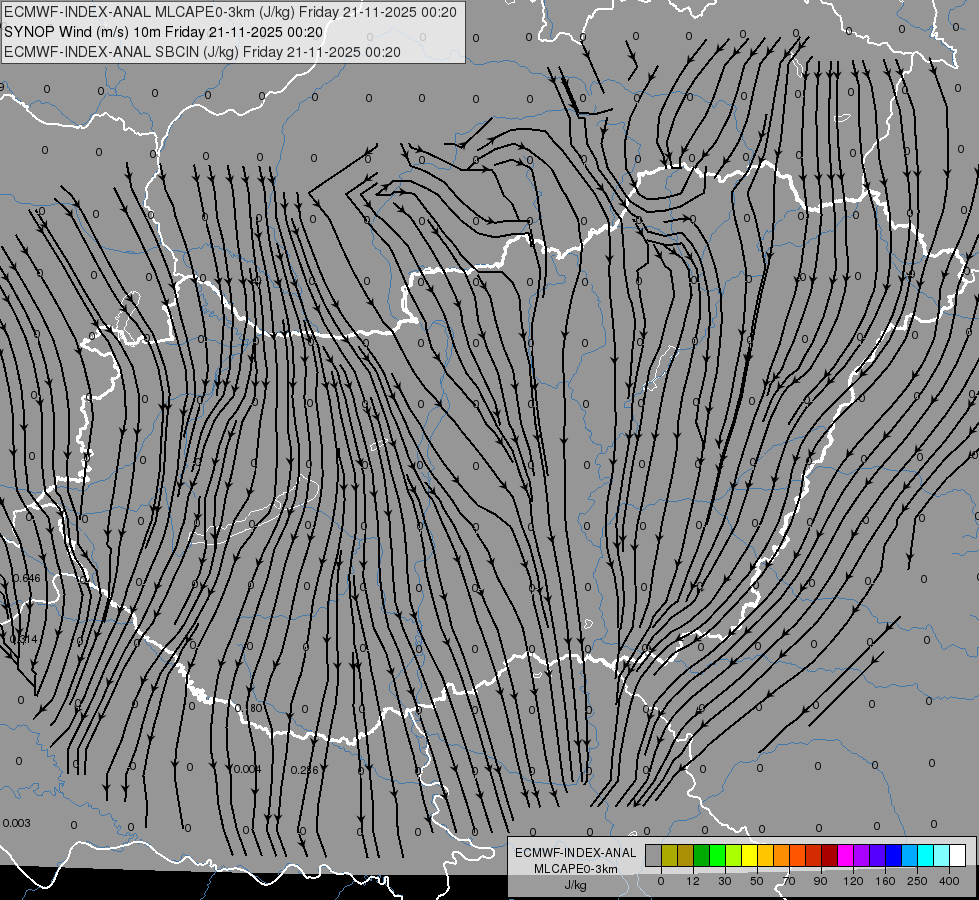This screenshot has width=979, height=900.
Task: Select the magenta legend swatch
Action: 845,856
